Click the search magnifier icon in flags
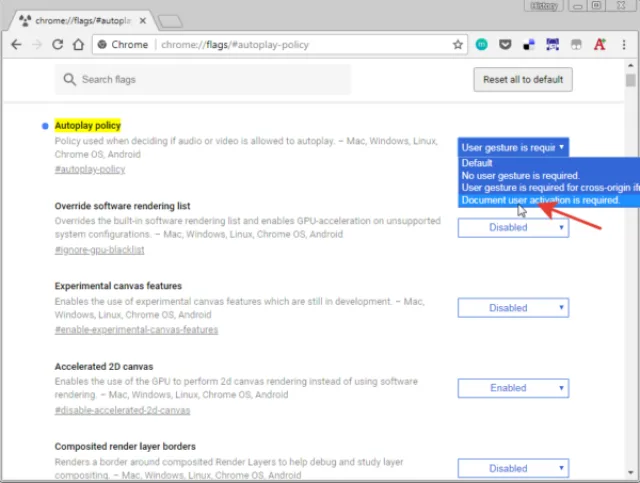 pyautogui.click(x=69, y=79)
